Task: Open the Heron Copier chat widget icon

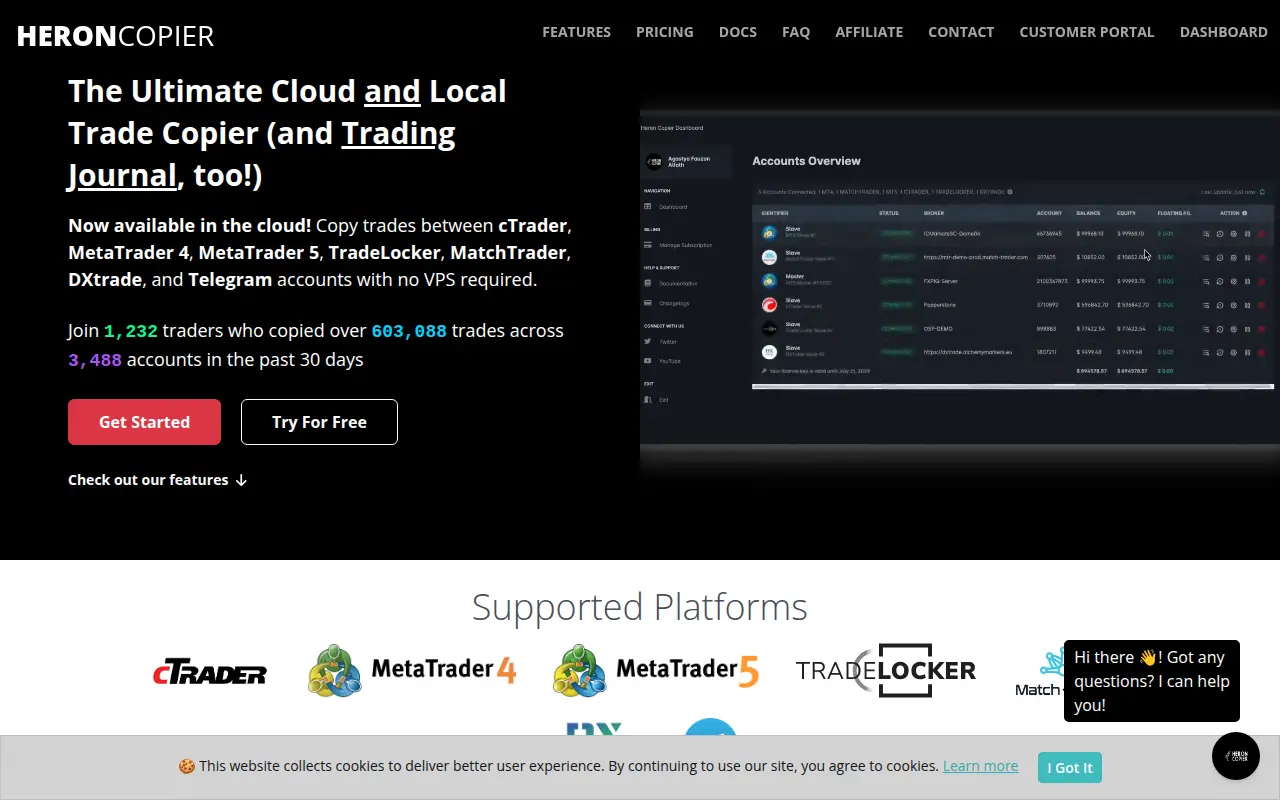Action: [1236, 756]
